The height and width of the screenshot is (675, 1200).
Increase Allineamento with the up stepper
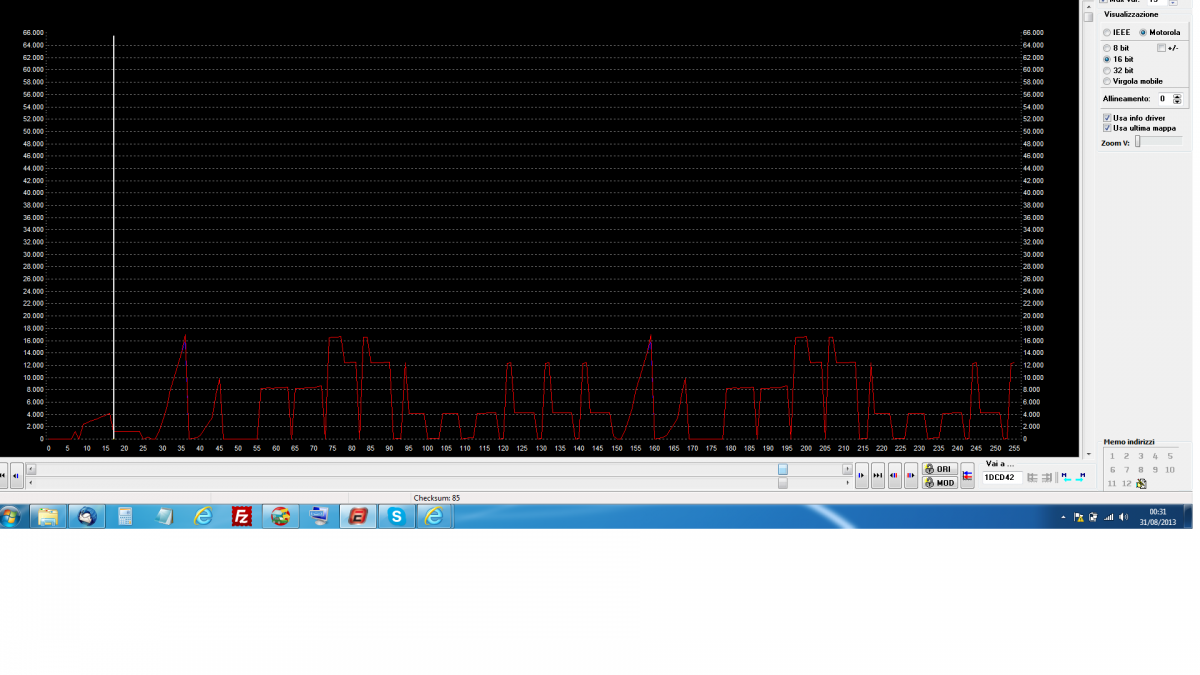click(x=1177, y=96)
